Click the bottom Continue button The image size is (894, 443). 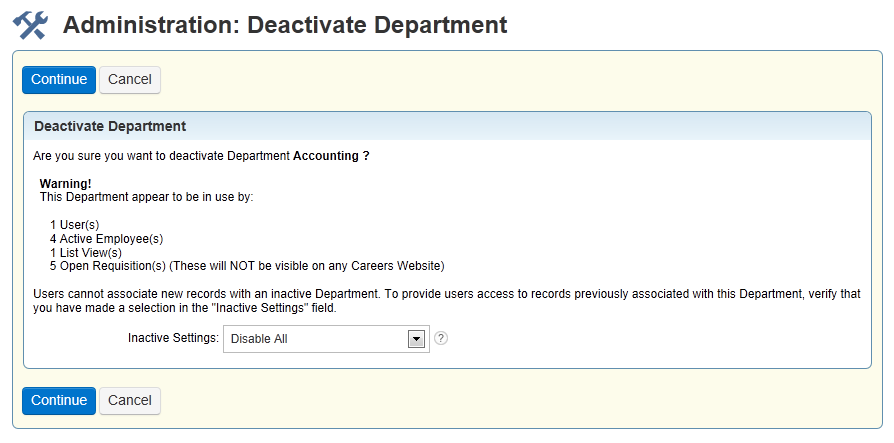pos(59,401)
